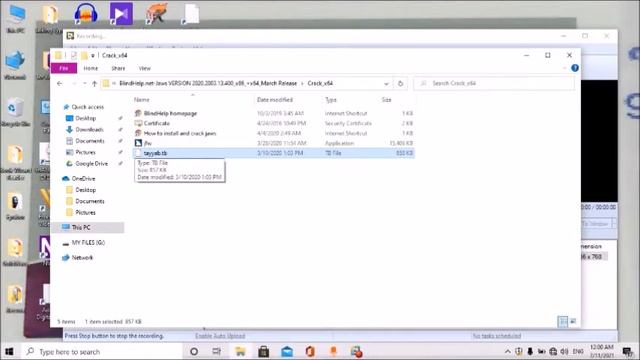This screenshot has height=360, width=640.
Task: Open Cortana circle icon on taskbar
Action: click(x=194, y=351)
